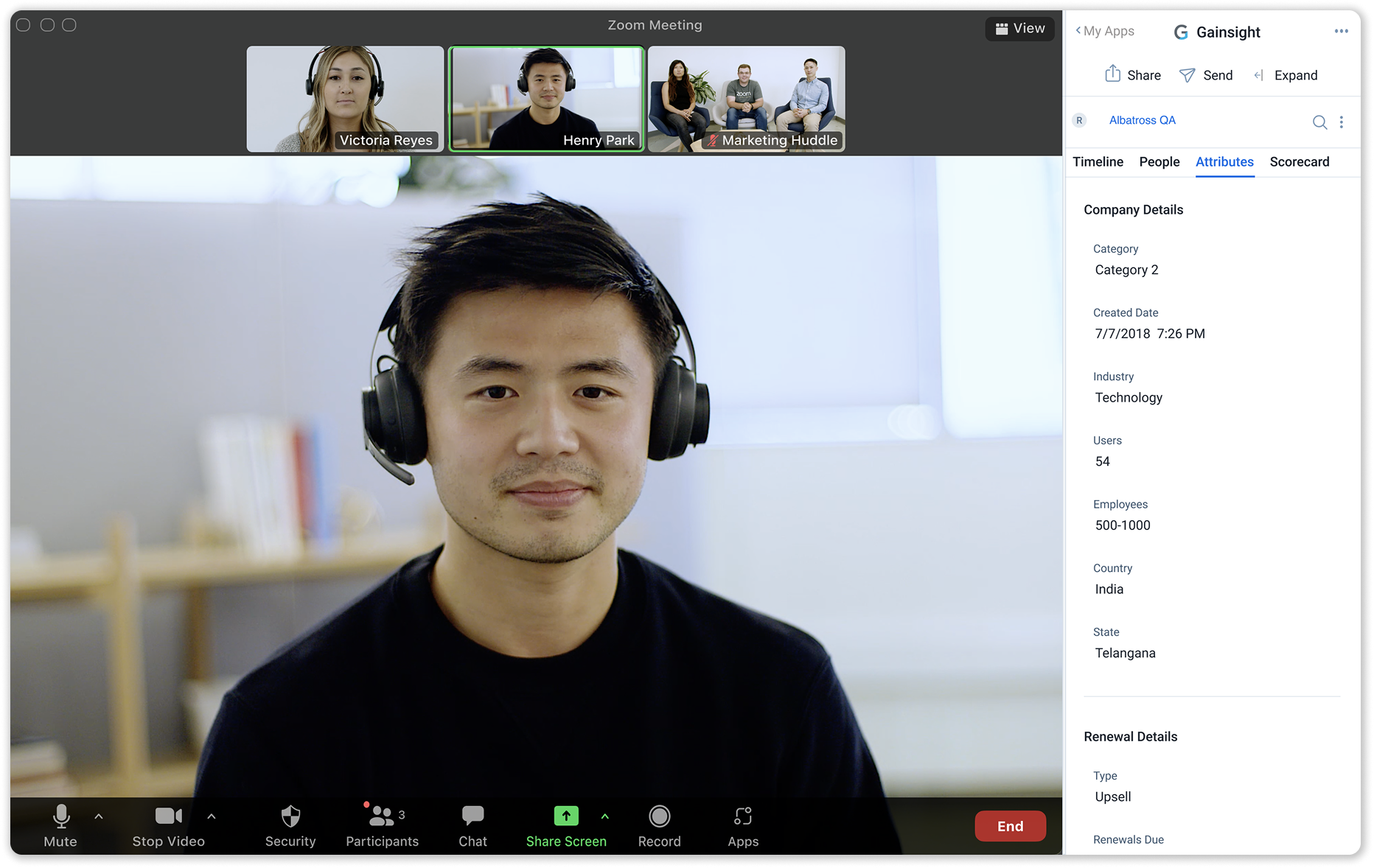Click the Zoom Meeting window title

(655, 25)
